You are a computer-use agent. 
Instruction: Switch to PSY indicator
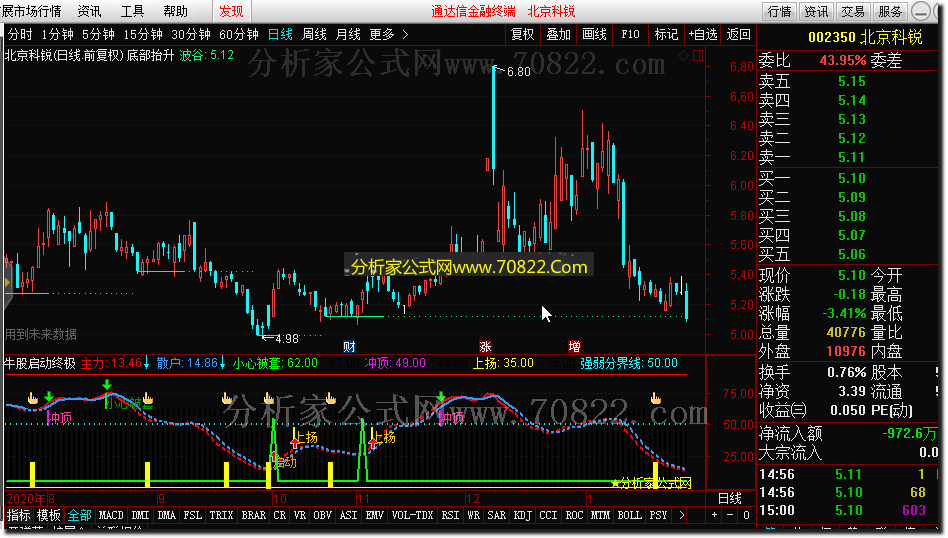point(658,515)
